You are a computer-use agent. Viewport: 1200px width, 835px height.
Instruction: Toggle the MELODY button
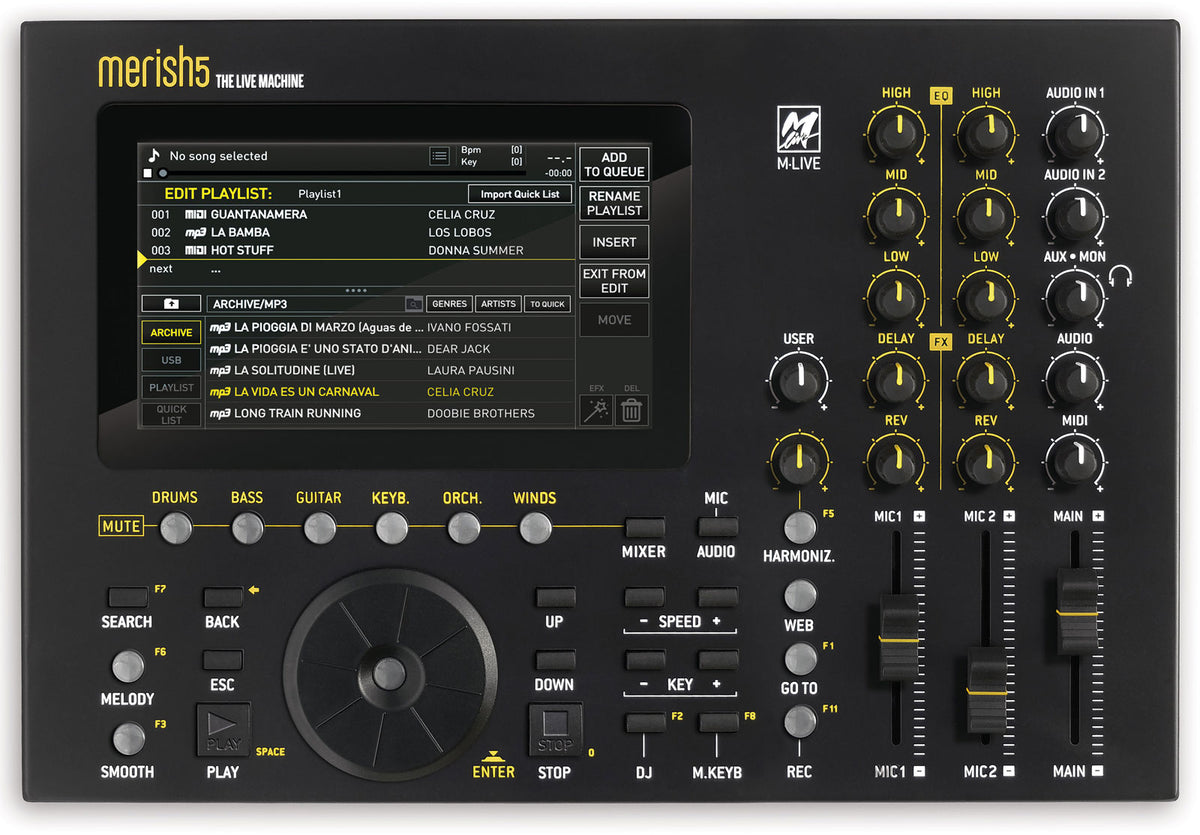pos(128,666)
